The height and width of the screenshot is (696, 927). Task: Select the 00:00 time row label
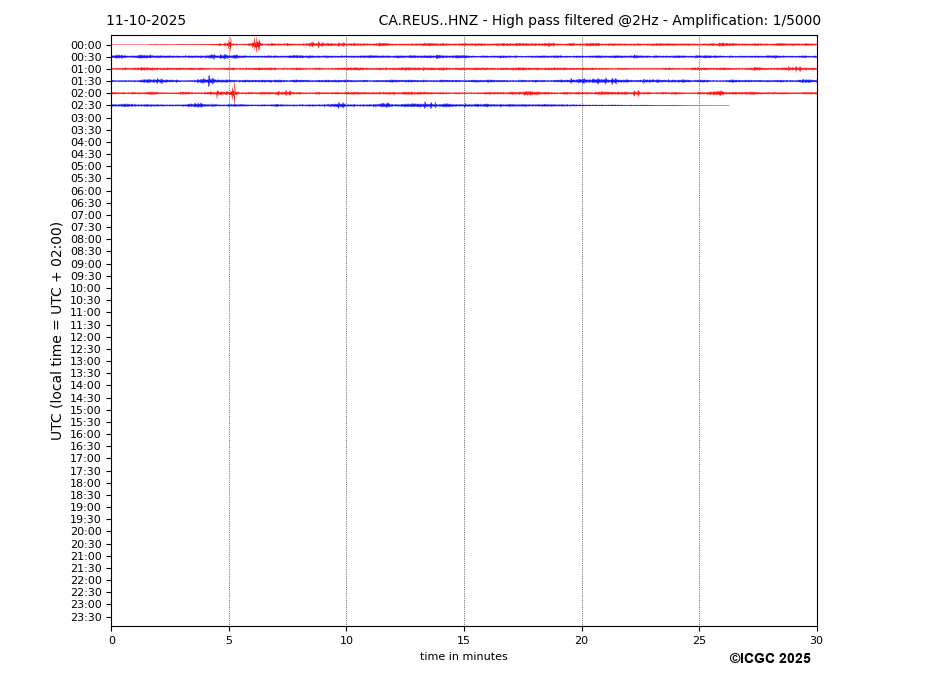point(86,45)
